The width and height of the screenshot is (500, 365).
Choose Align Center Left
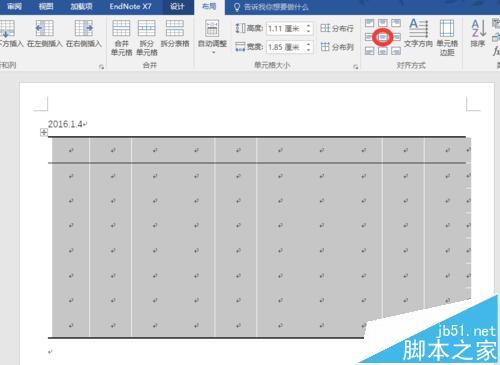369,37
